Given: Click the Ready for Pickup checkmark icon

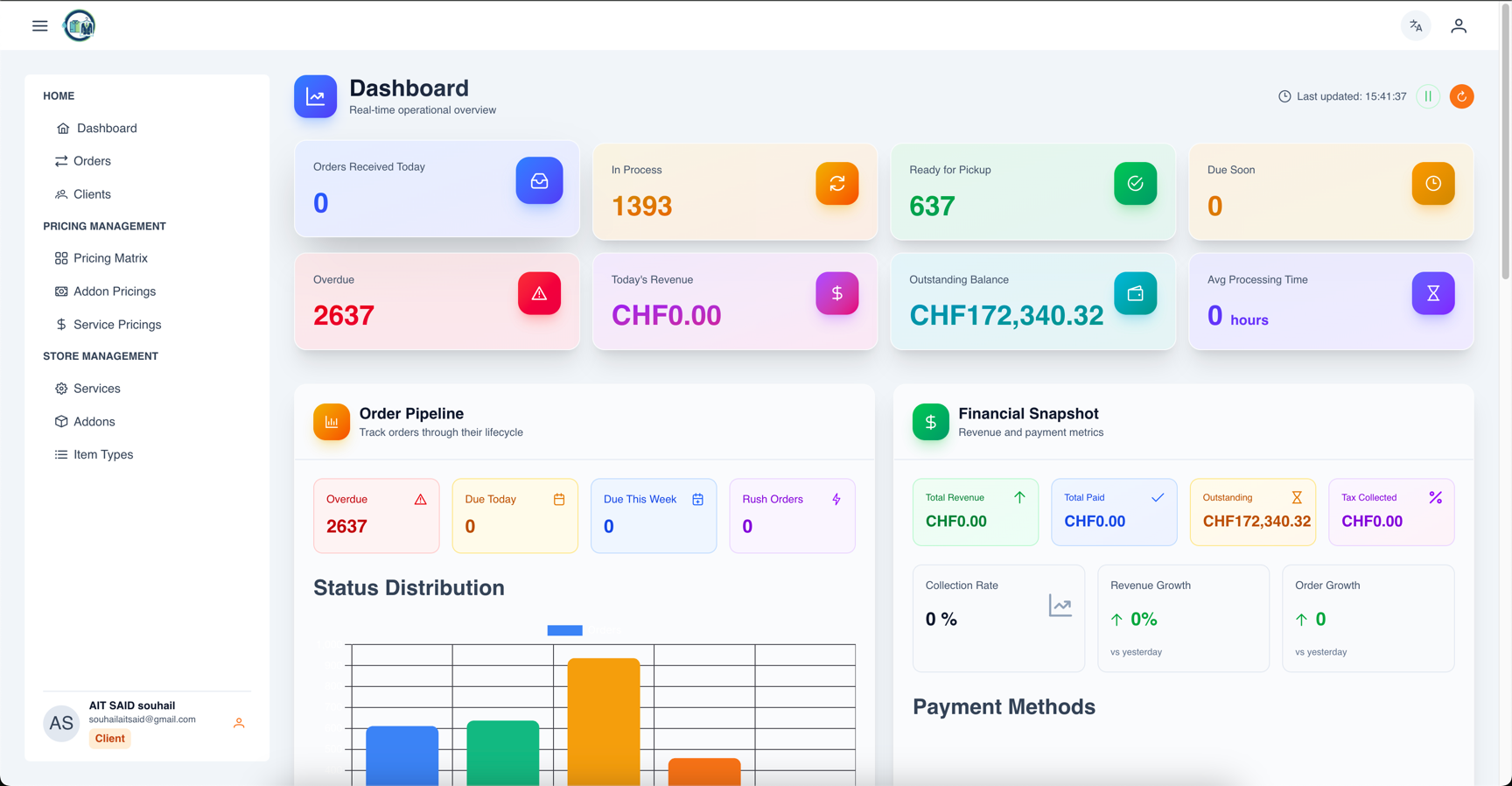Looking at the screenshot, I should 1136,183.
